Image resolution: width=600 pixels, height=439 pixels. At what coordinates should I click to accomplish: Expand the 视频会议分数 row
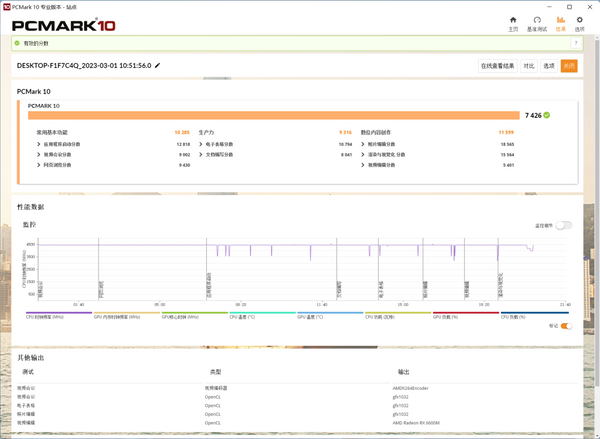(39, 154)
